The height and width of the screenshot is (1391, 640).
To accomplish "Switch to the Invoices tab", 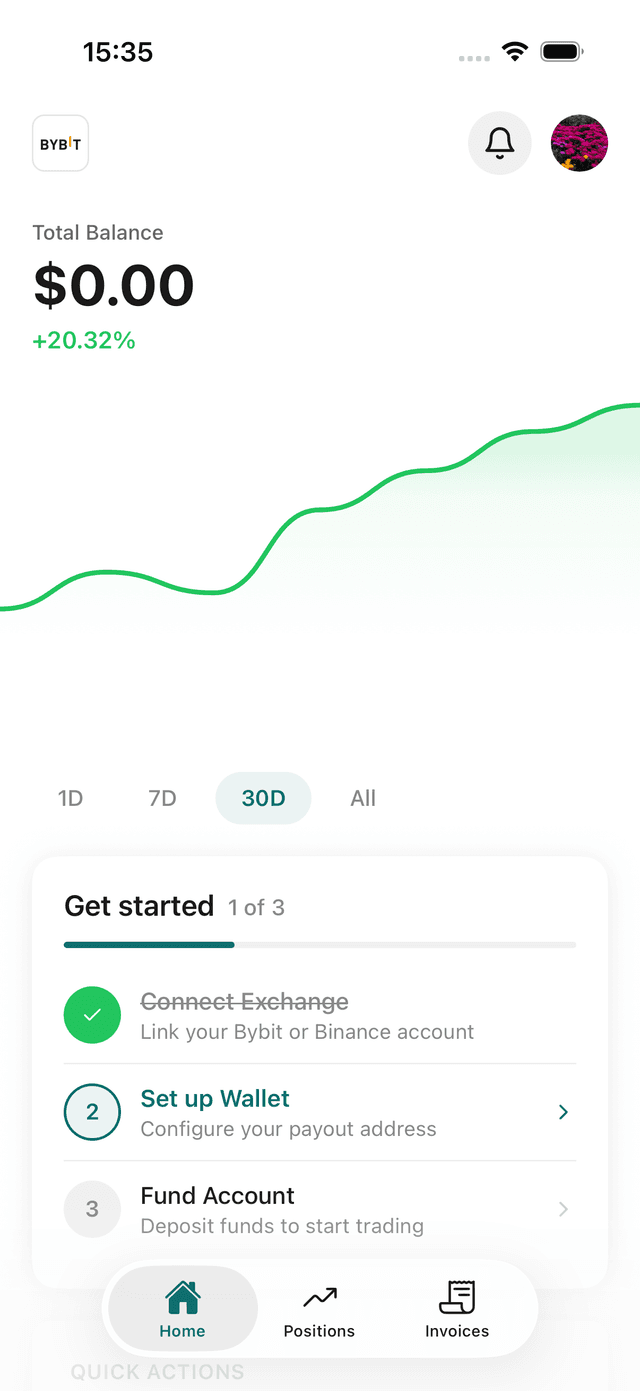I will click(457, 1310).
